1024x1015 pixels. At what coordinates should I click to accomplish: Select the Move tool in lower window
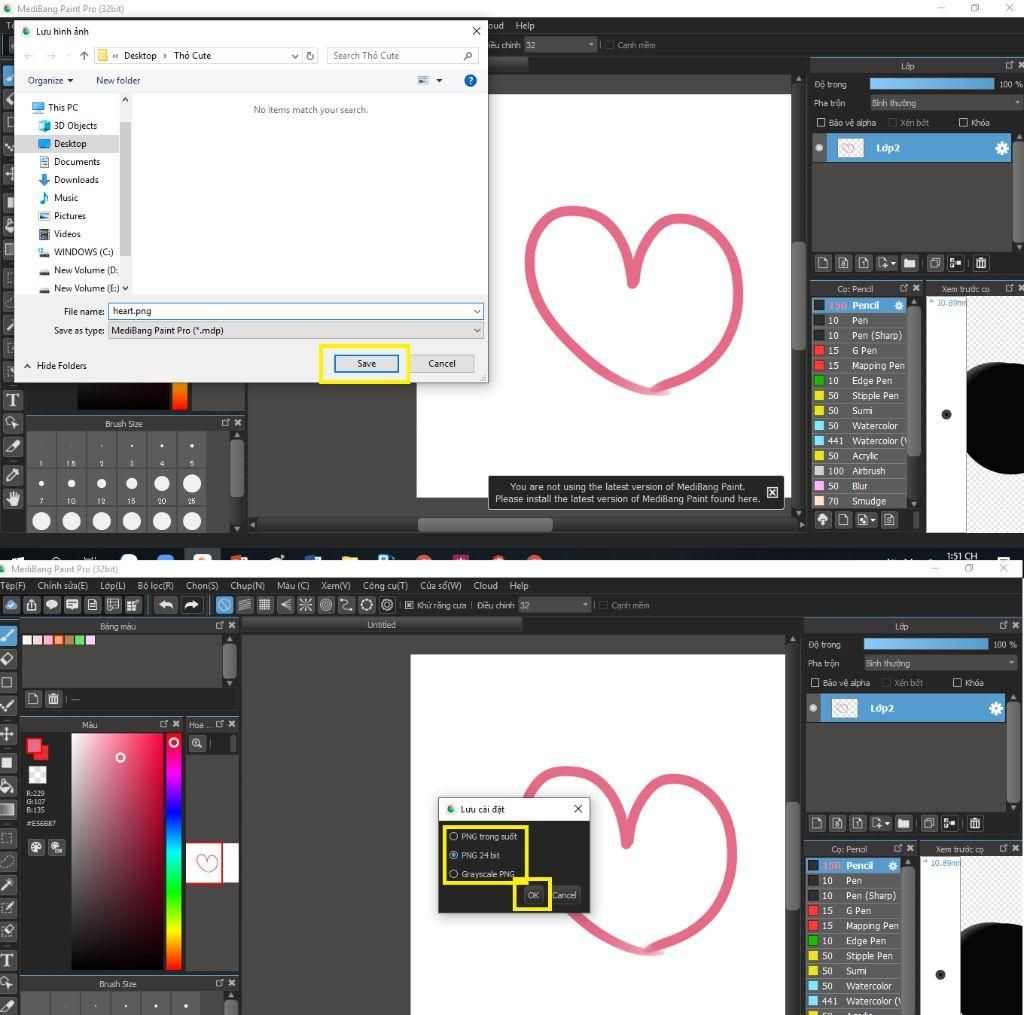pos(7,733)
